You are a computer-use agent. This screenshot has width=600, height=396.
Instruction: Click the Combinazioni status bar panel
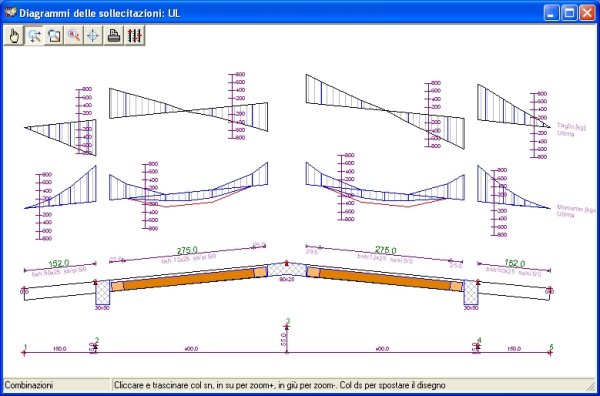pyautogui.click(x=56, y=385)
